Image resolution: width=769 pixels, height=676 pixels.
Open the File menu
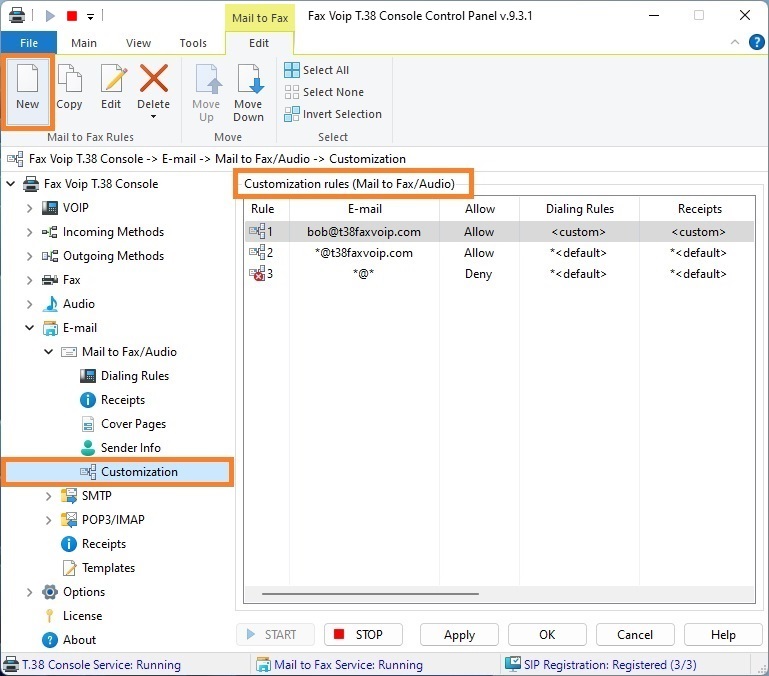pyautogui.click(x=29, y=43)
